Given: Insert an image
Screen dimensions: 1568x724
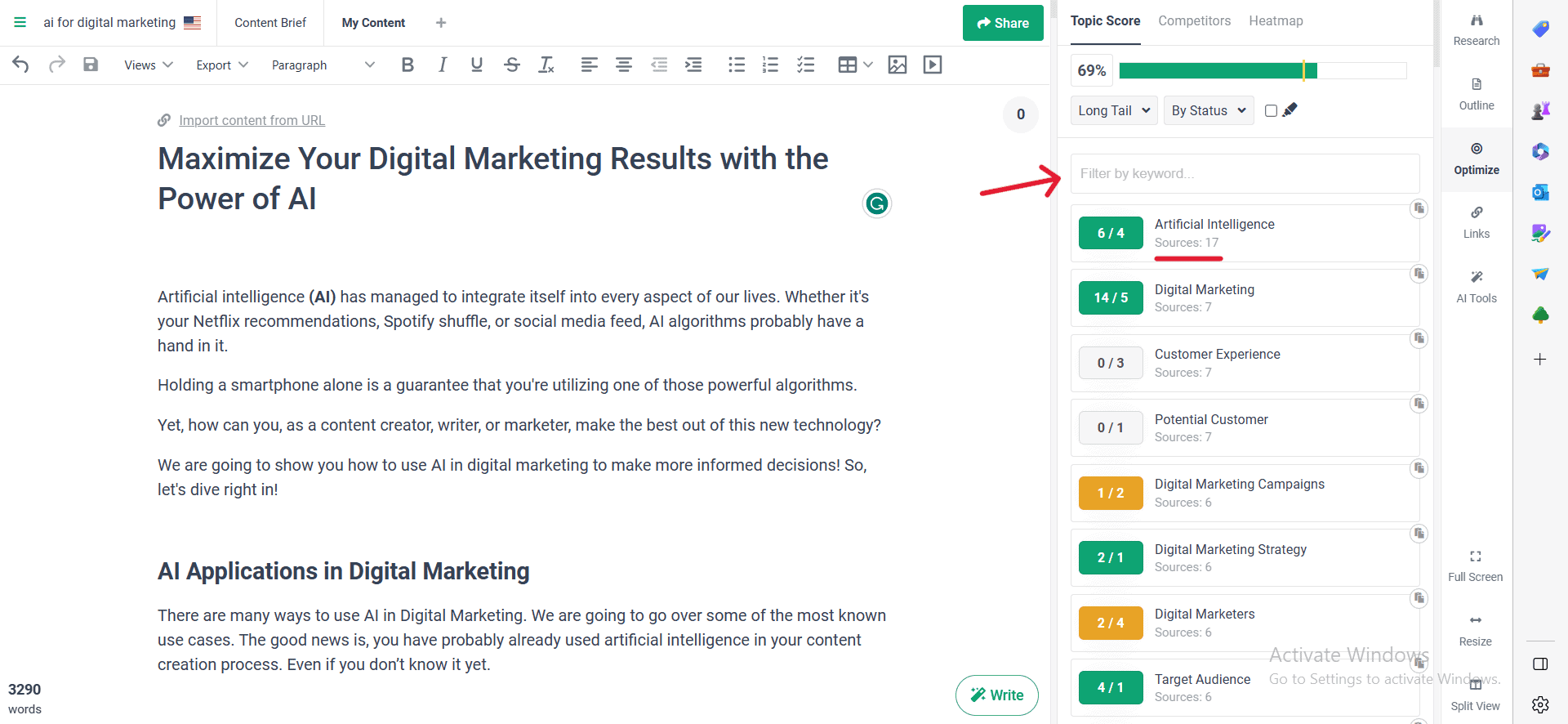Looking at the screenshot, I should [898, 65].
